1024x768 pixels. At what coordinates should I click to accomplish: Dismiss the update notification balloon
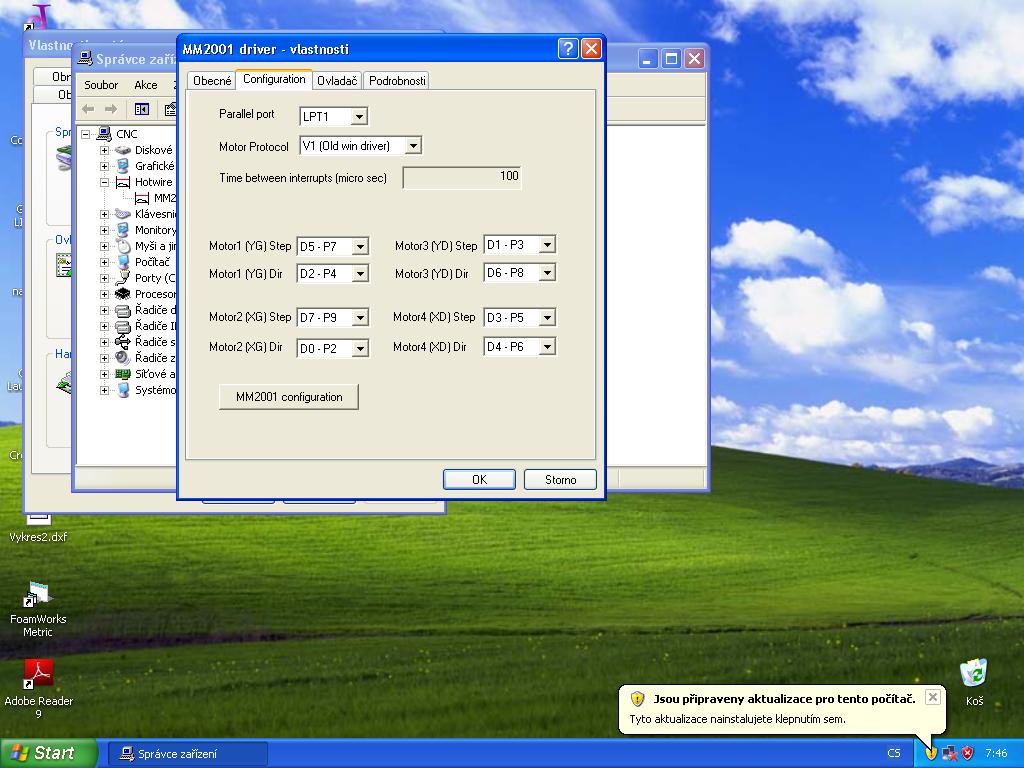click(932, 697)
